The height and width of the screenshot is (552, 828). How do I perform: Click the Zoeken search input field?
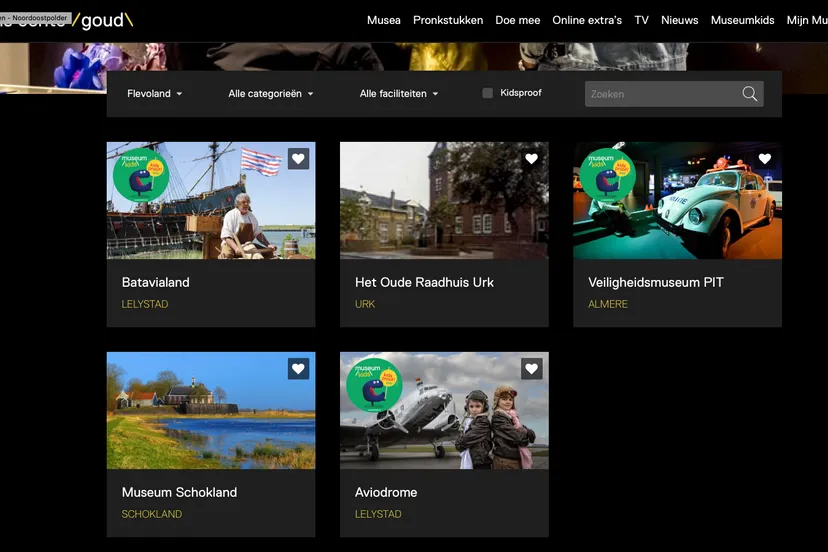tap(660, 94)
